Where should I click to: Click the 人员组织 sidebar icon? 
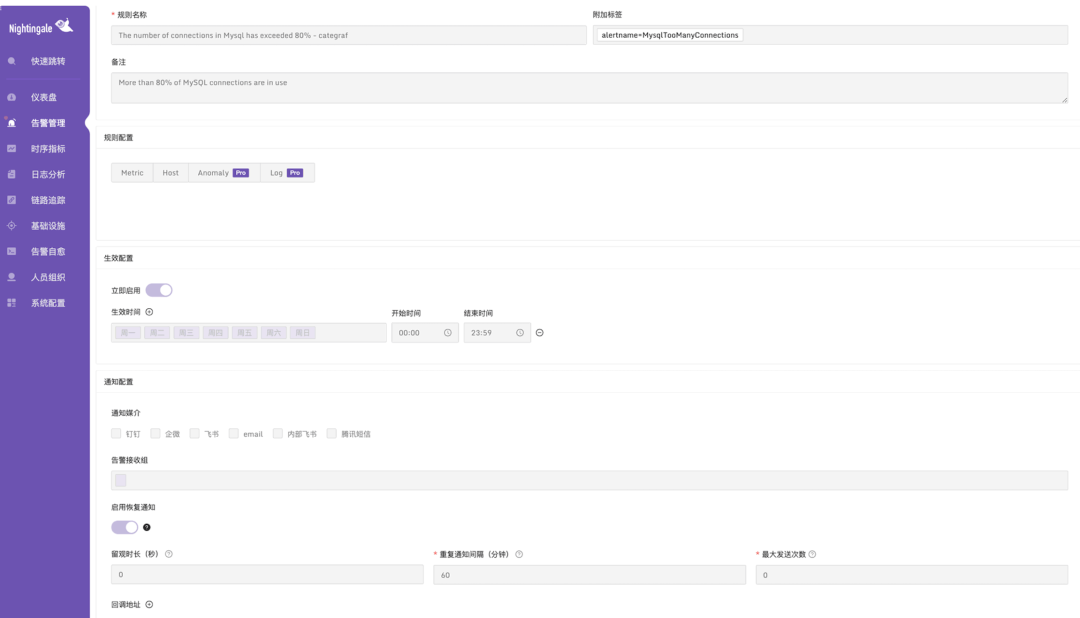12,277
